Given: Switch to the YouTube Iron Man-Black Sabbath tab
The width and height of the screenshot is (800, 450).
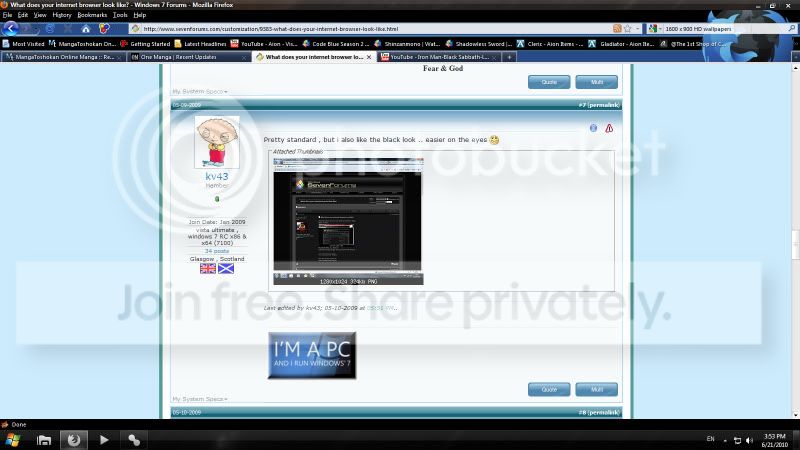Looking at the screenshot, I should point(440,57).
